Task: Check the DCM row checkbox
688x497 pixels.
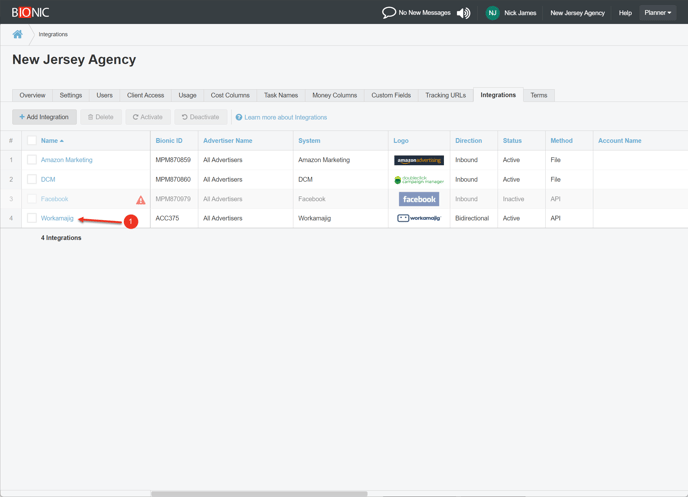Action: (x=32, y=179)
